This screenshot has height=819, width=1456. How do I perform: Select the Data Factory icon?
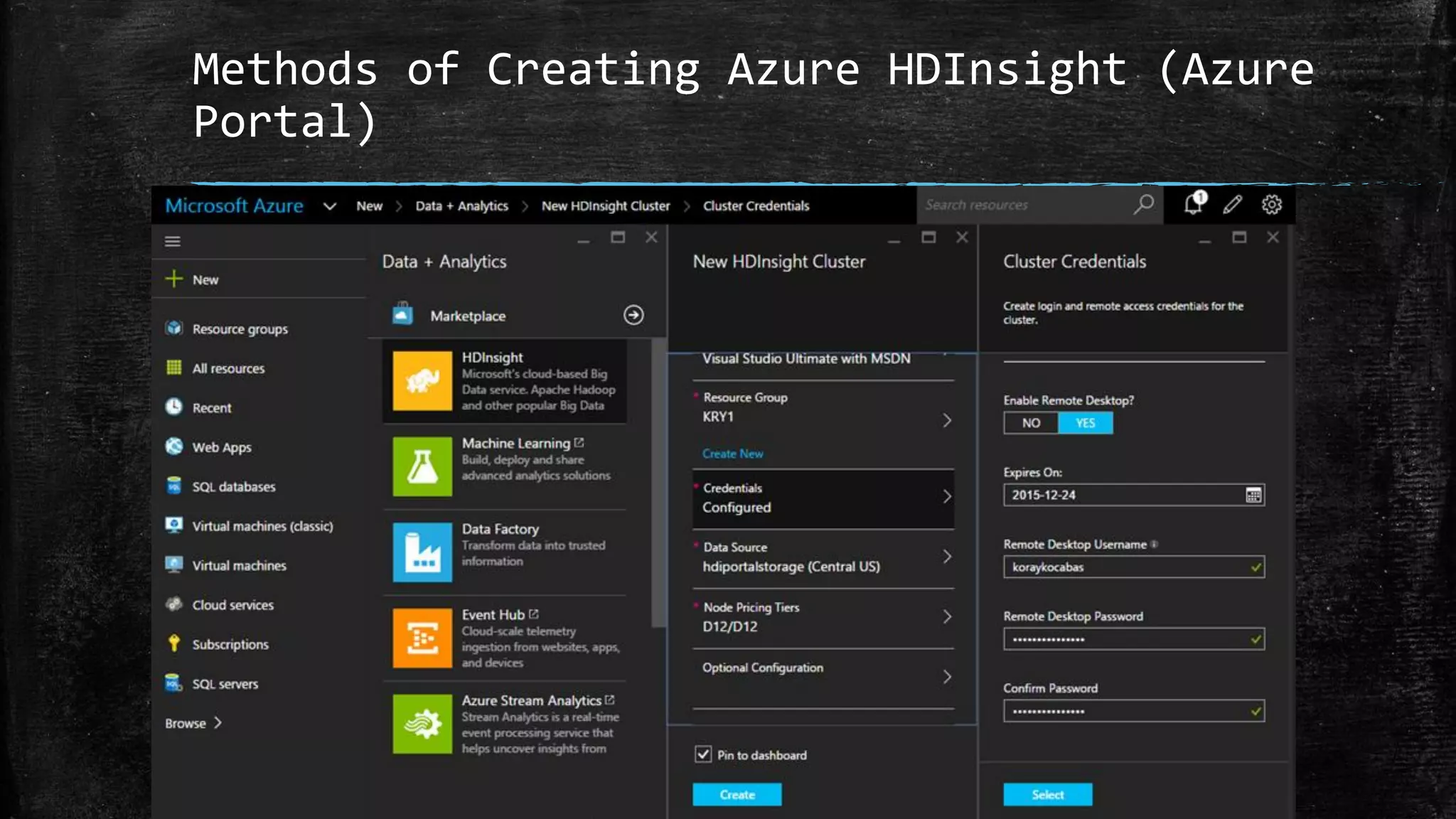pyautogui.click(x=422, y=552)
